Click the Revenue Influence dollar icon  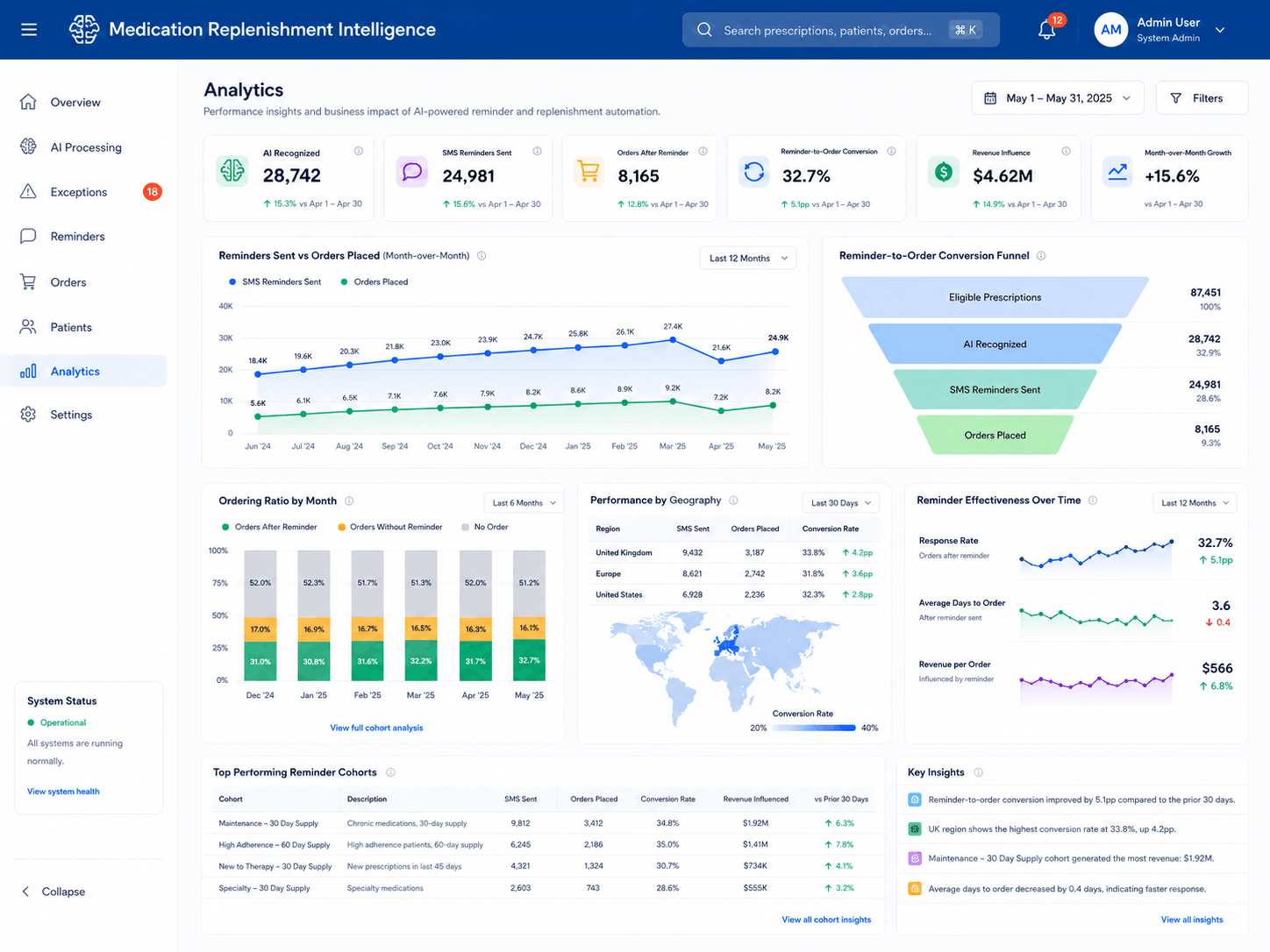coord(944,172)
